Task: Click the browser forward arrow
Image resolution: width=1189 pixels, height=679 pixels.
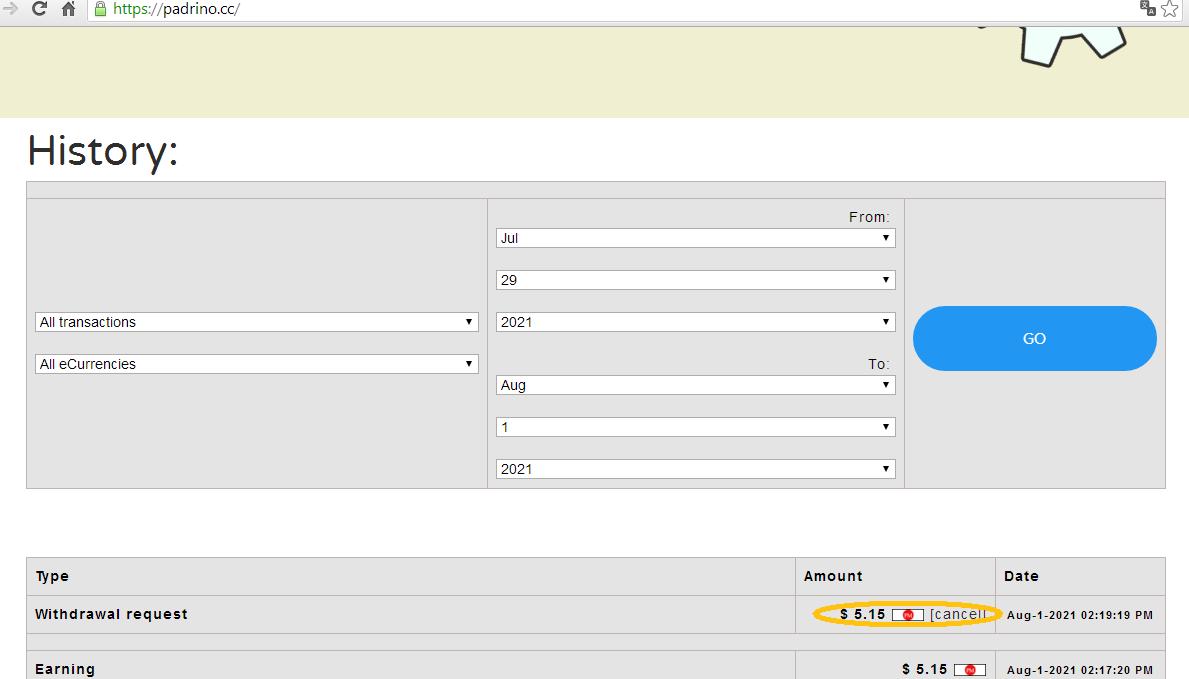Action: click(10, 9)
